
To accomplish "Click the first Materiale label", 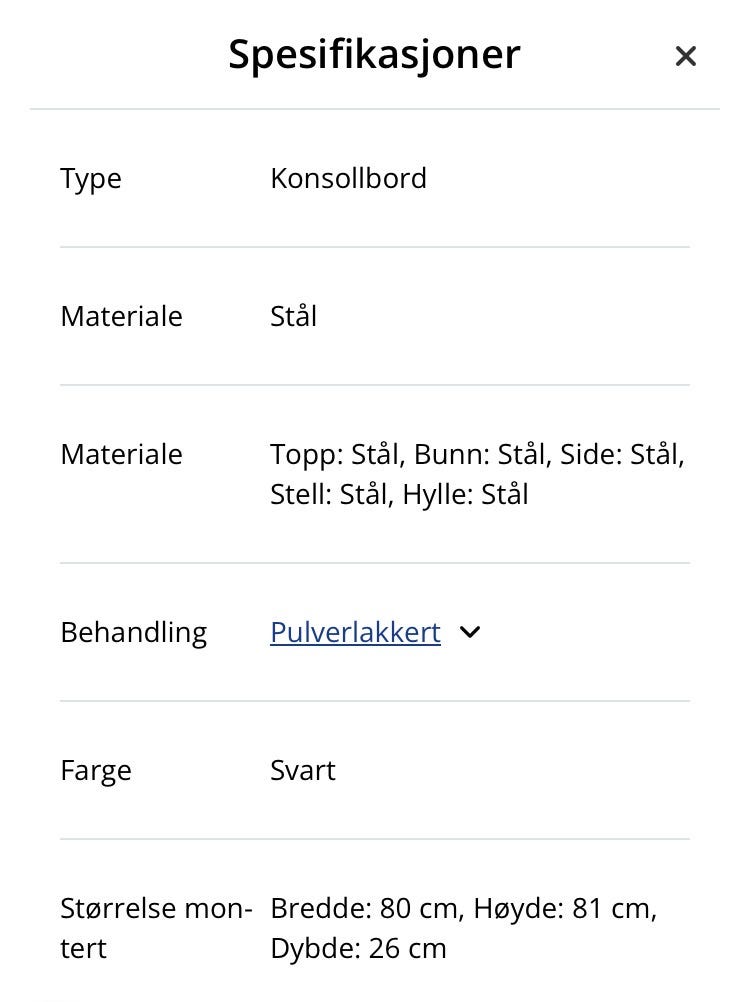I will pyautogui.click(x=121, y=316).
